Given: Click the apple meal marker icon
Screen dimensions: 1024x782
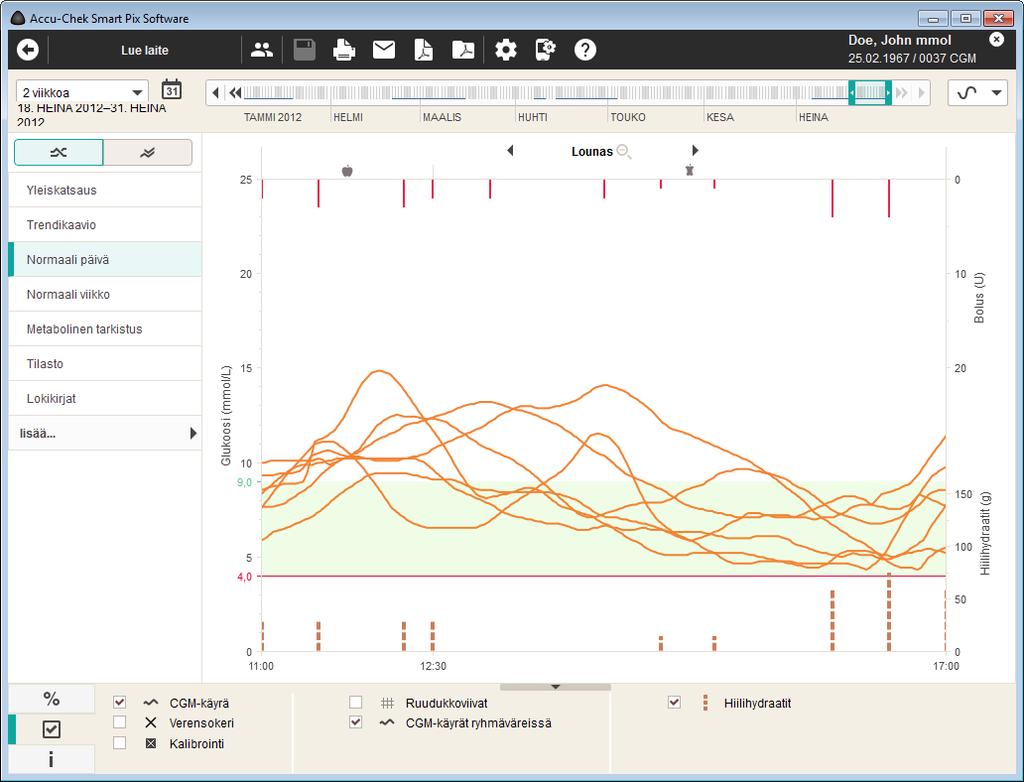Looking at the screenshot, I should pos(347,171).
